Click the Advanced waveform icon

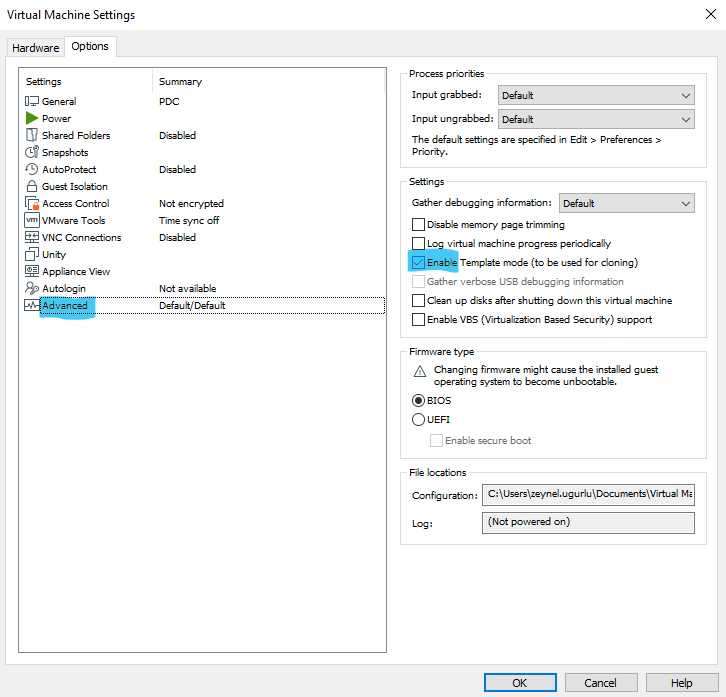point(31,305)
